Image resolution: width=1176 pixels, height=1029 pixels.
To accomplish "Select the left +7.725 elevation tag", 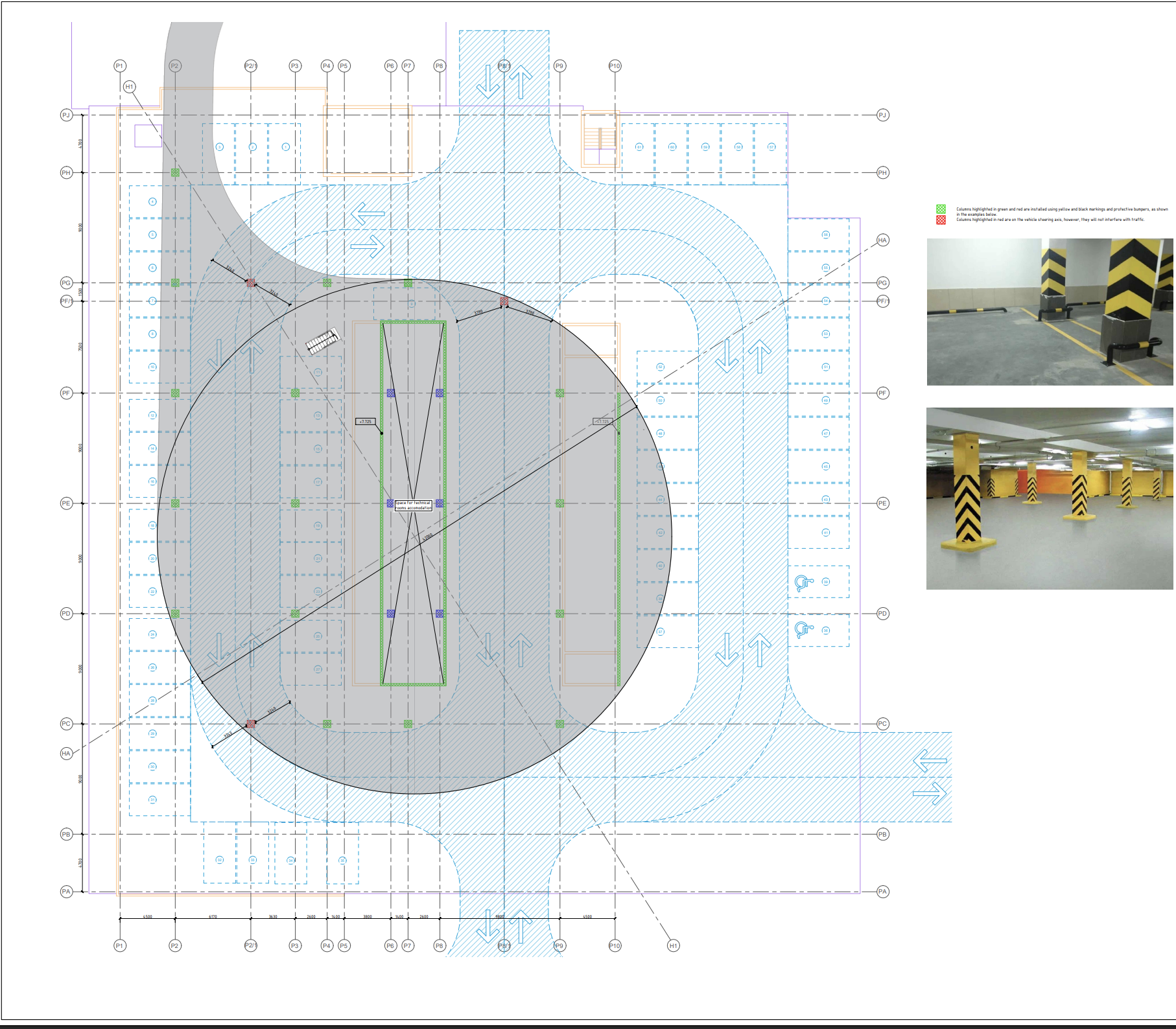I will coord(366,422).
